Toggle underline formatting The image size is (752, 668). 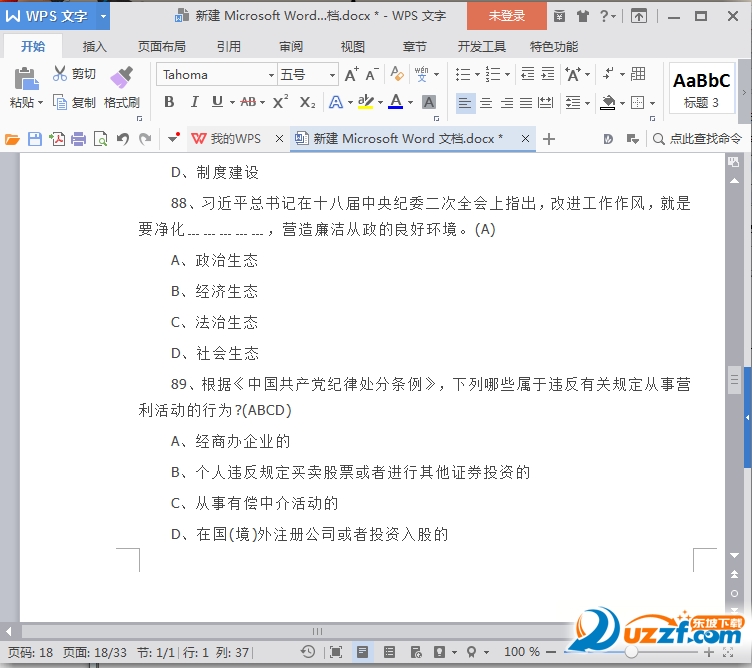217,102
